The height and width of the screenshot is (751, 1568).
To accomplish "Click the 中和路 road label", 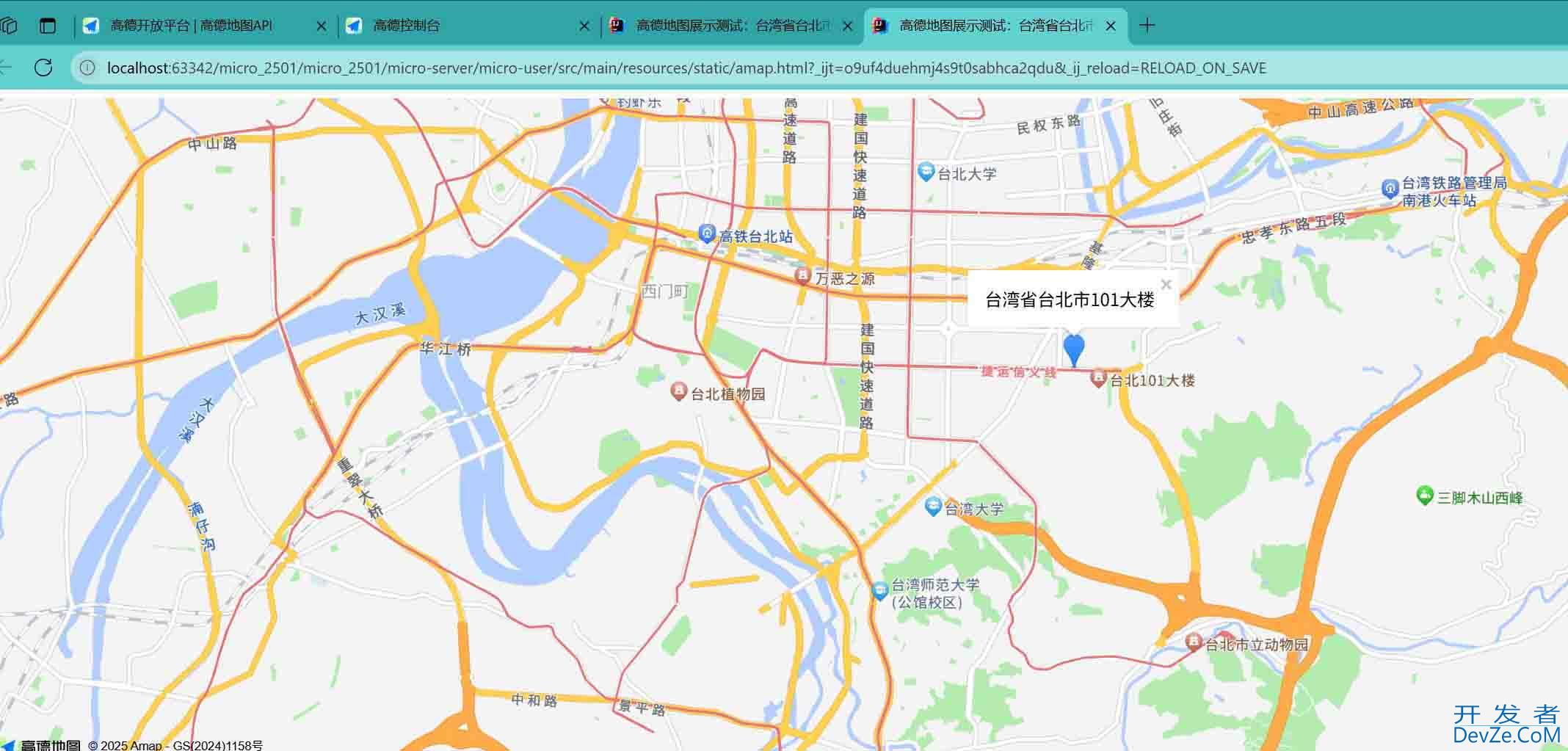I will [534, 700].
